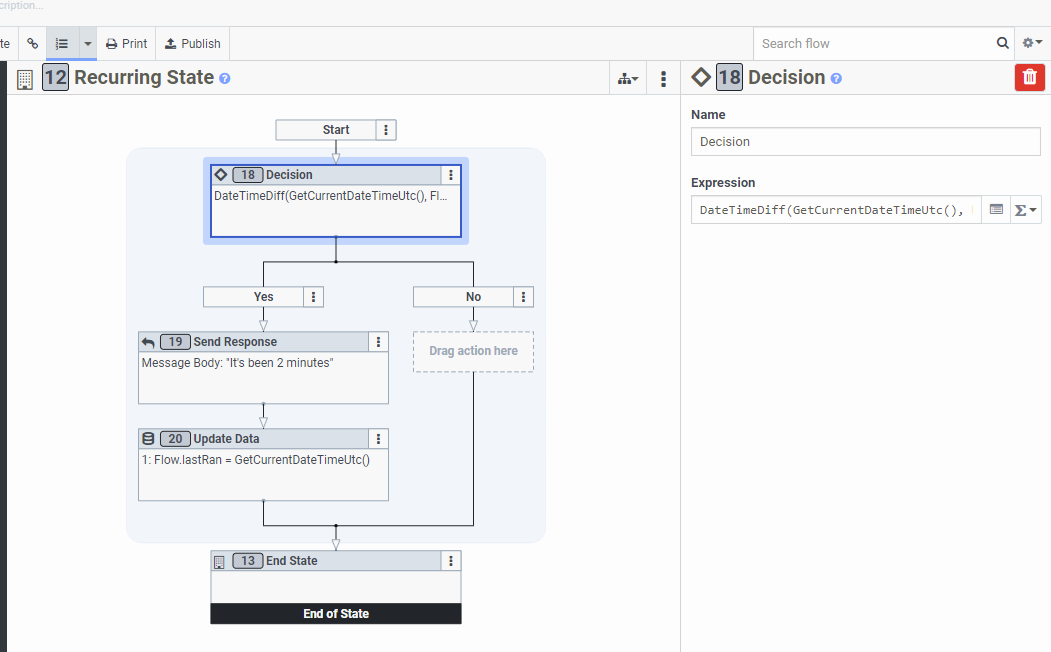This screenshot has height=652, width=1051.
Task: Open the No branch options menu
Action: 523,297
